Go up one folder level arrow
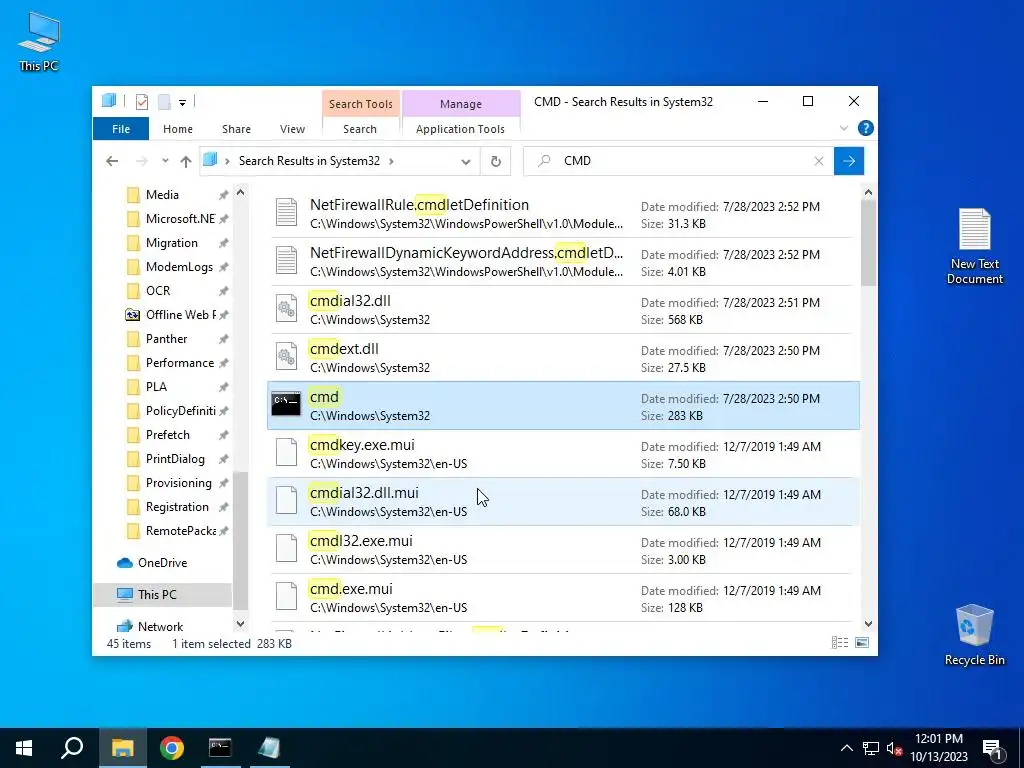Viewport: 1024px width, 768px height. [x=185, y=161]
